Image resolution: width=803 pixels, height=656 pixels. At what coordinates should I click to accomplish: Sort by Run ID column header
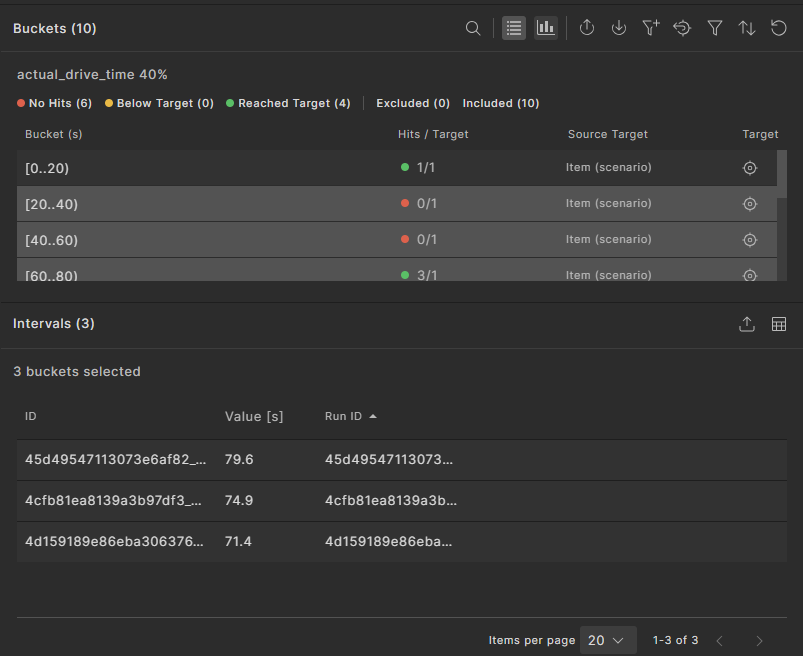click(343, 416)
